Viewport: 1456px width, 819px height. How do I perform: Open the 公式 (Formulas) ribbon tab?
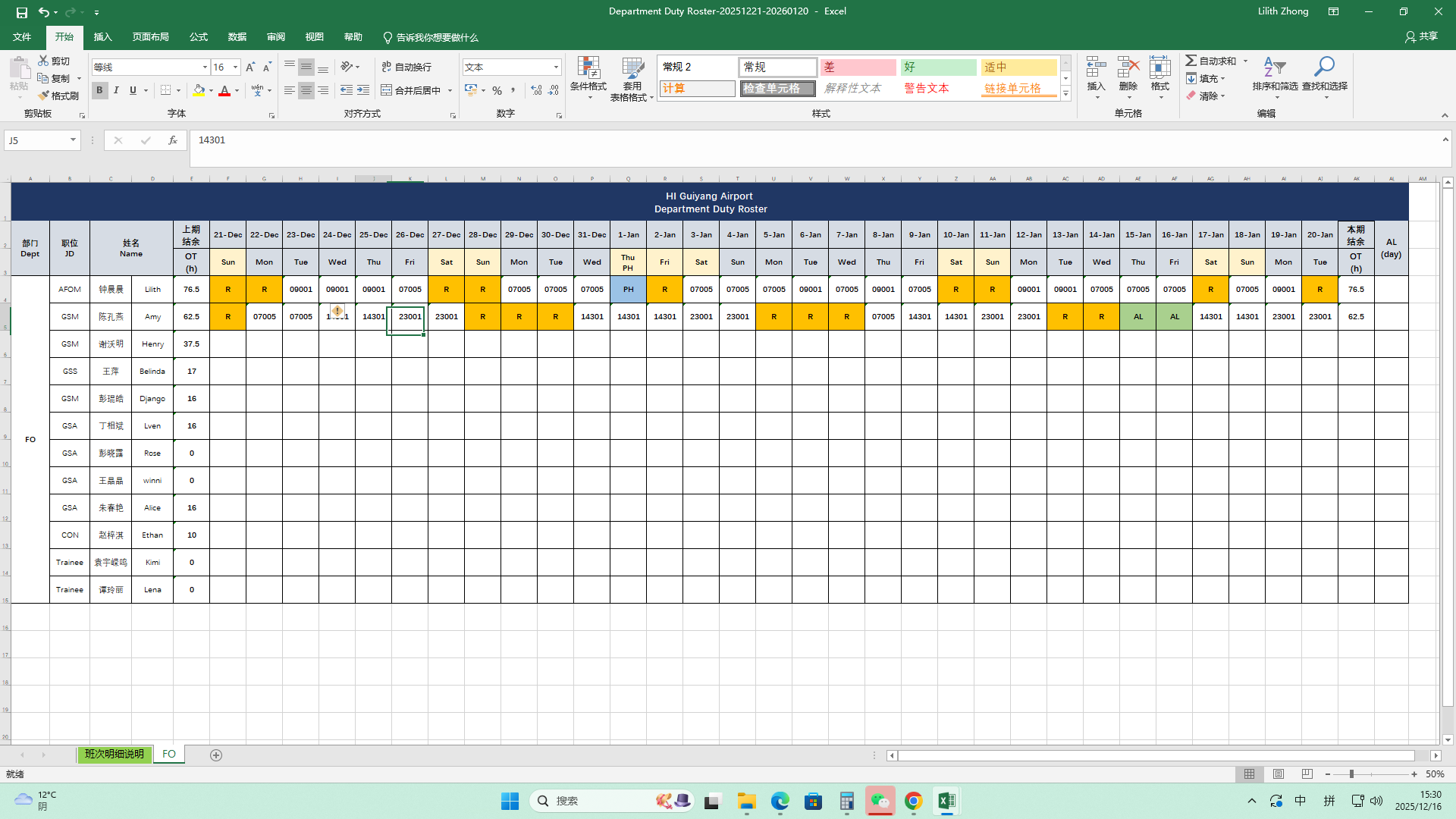coord(199,37)
